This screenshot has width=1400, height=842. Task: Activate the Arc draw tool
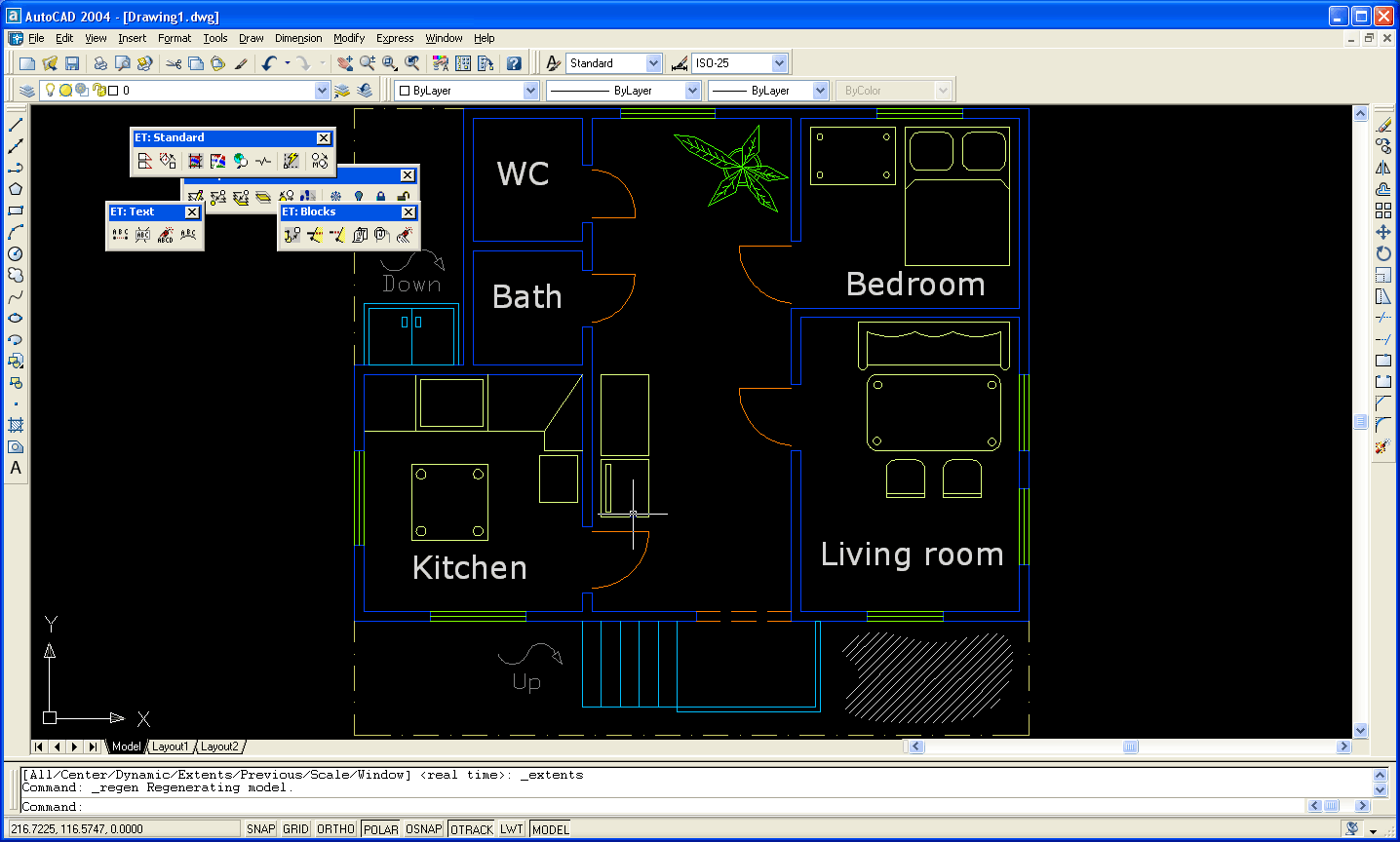point(16,232)
